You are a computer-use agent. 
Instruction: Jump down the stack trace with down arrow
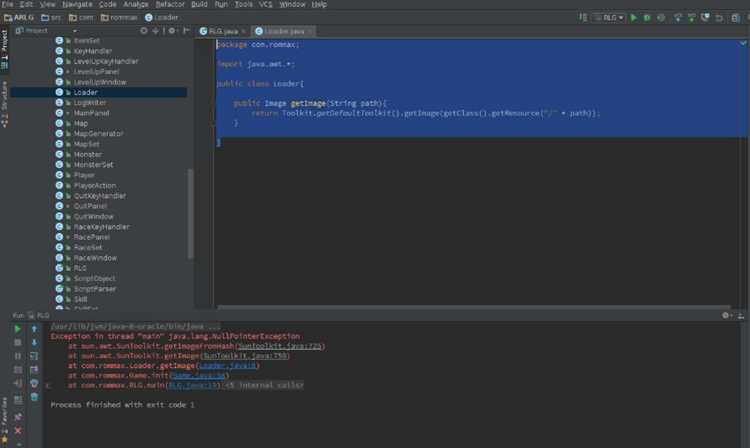pyautogui.click(x=34, y=343)
